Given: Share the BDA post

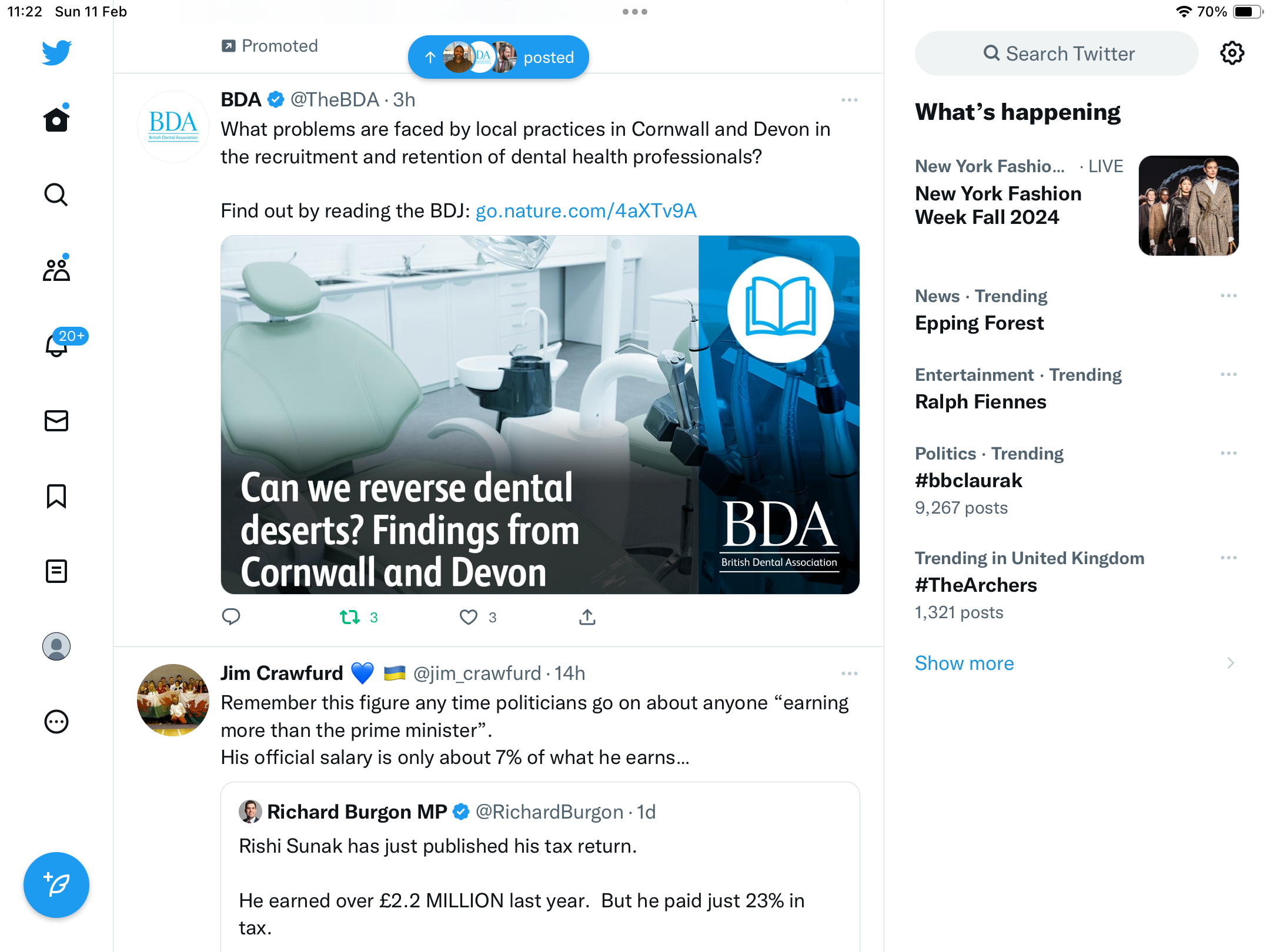Looking at the screenshot, I should pos(587,616).
